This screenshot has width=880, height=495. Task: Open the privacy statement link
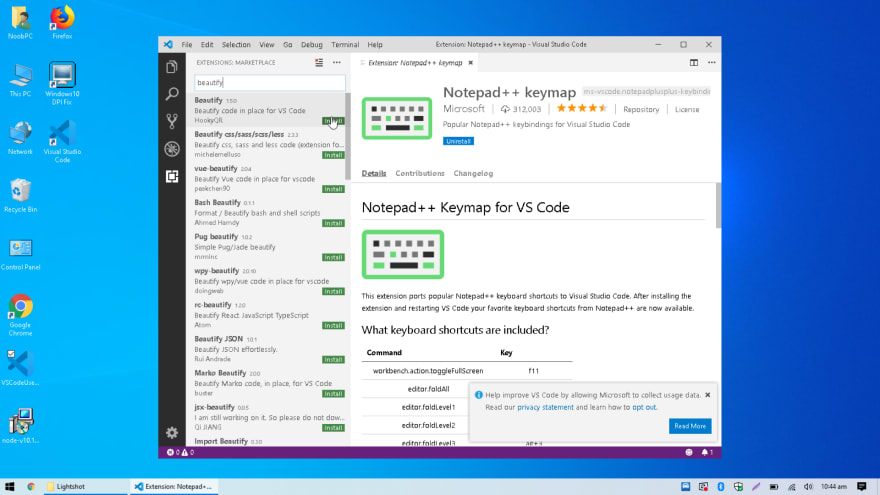point(545,407)
